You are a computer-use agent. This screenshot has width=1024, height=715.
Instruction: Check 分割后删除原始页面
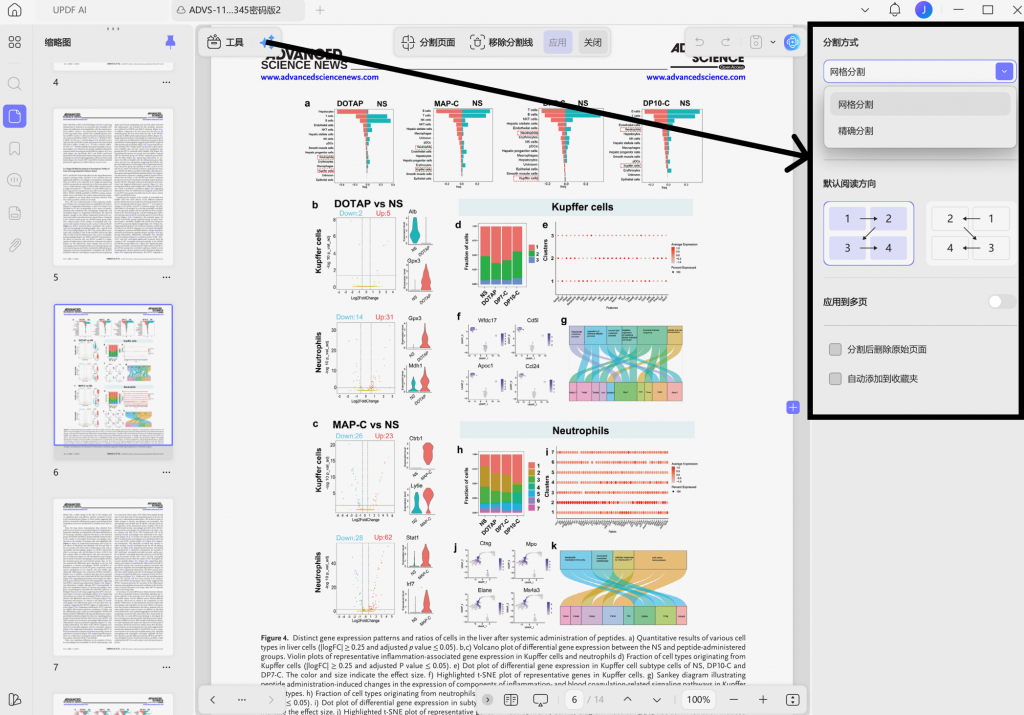click(x=835, y=349)
